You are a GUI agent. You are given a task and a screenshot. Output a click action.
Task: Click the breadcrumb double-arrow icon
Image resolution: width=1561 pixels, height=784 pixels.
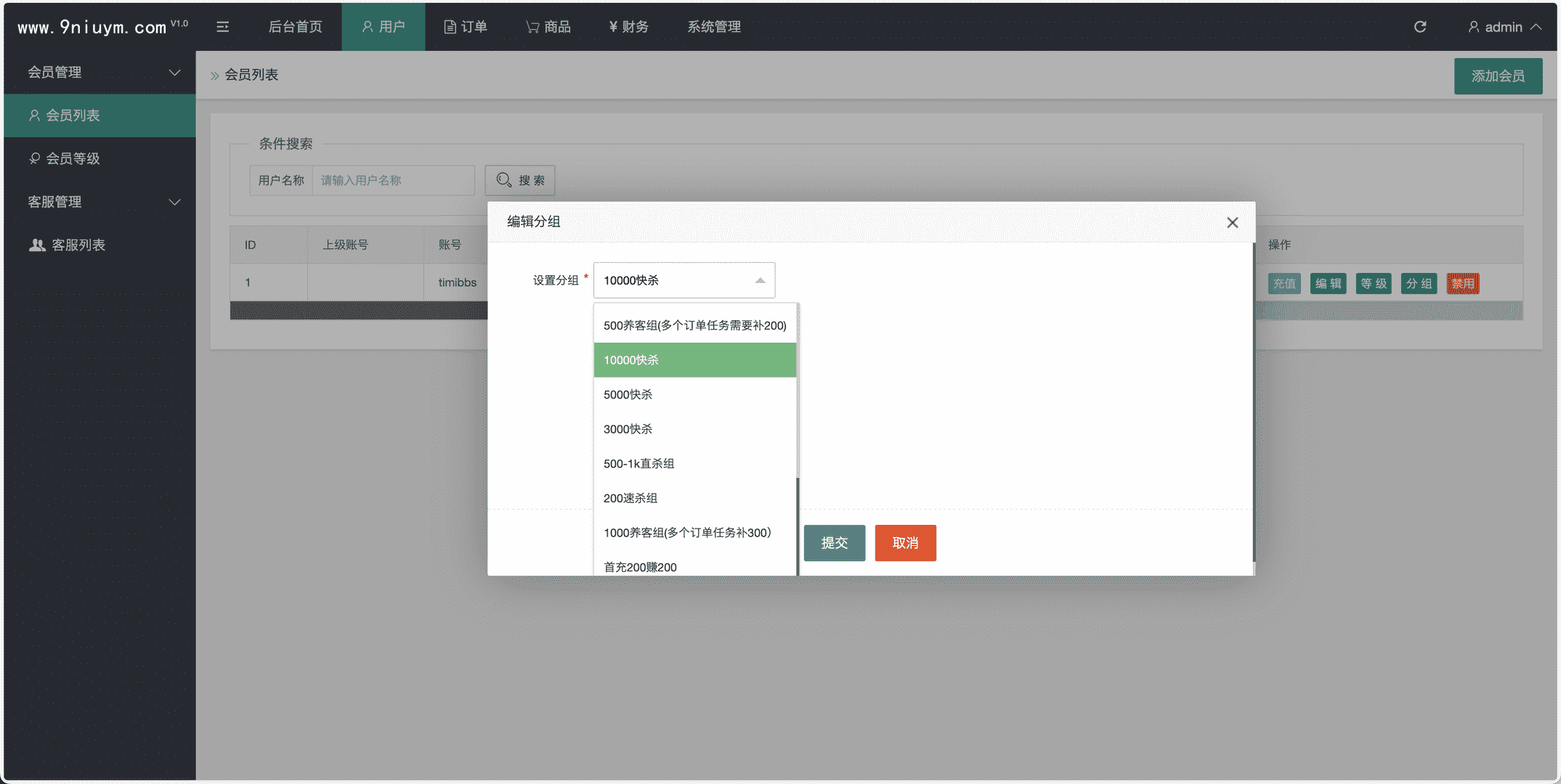[215, 75]
